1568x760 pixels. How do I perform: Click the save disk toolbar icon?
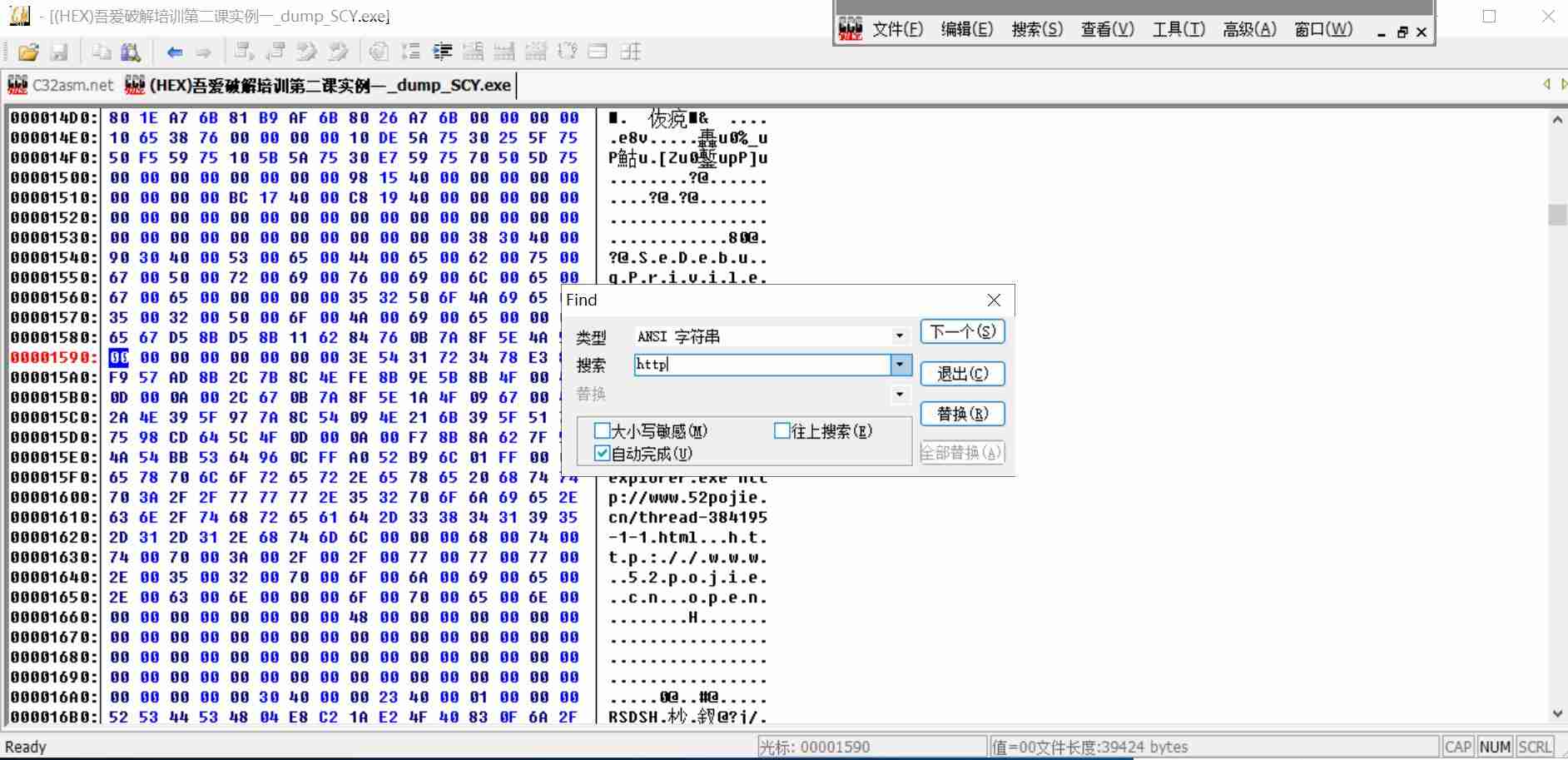pyautogui.click(x=59, y=52)
